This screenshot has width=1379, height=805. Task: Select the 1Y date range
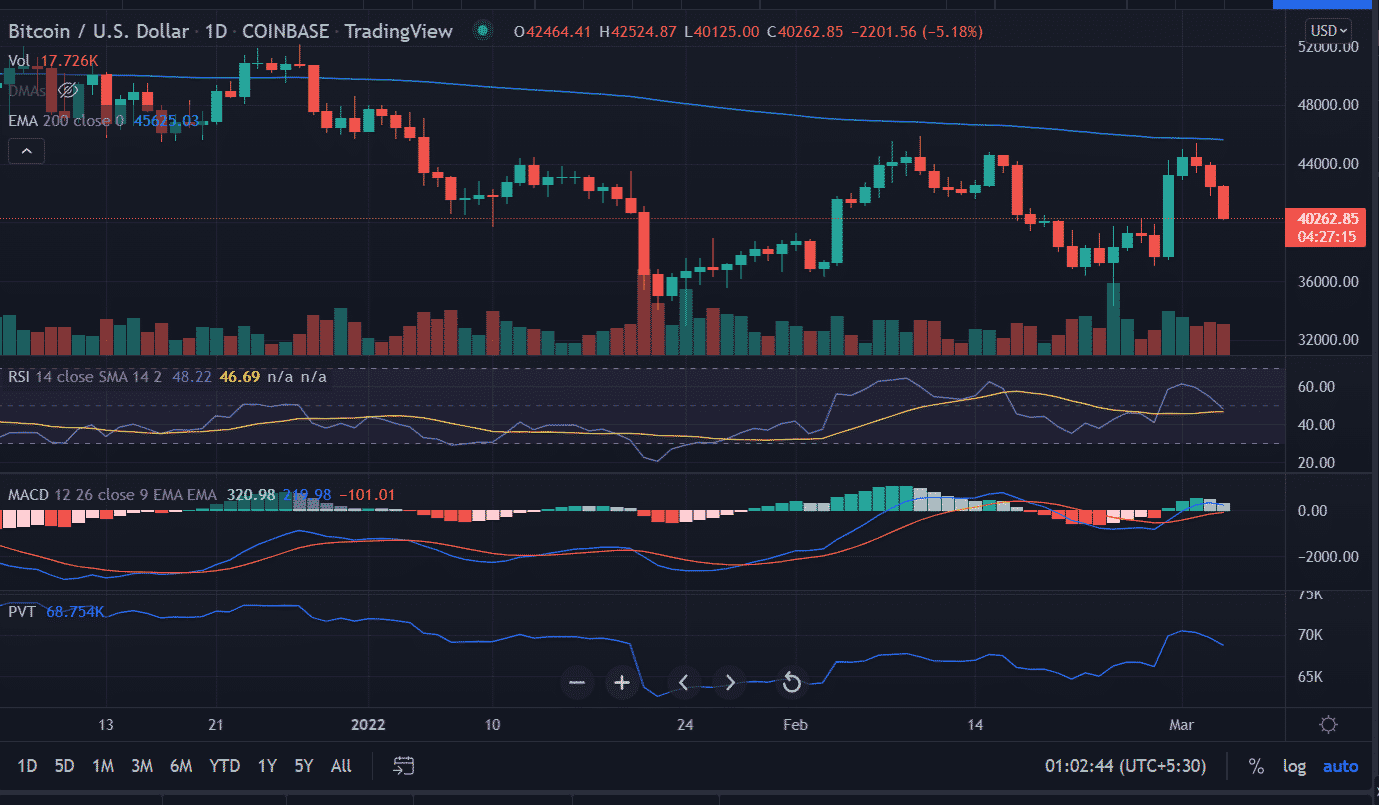[267, 766]
